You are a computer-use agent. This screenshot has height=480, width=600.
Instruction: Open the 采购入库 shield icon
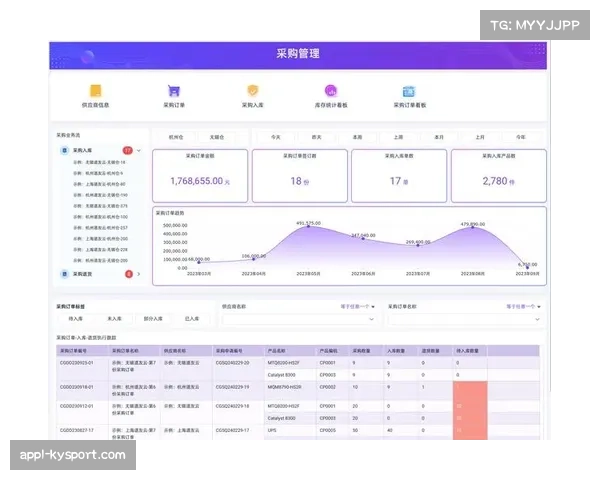tap(253, 91)
